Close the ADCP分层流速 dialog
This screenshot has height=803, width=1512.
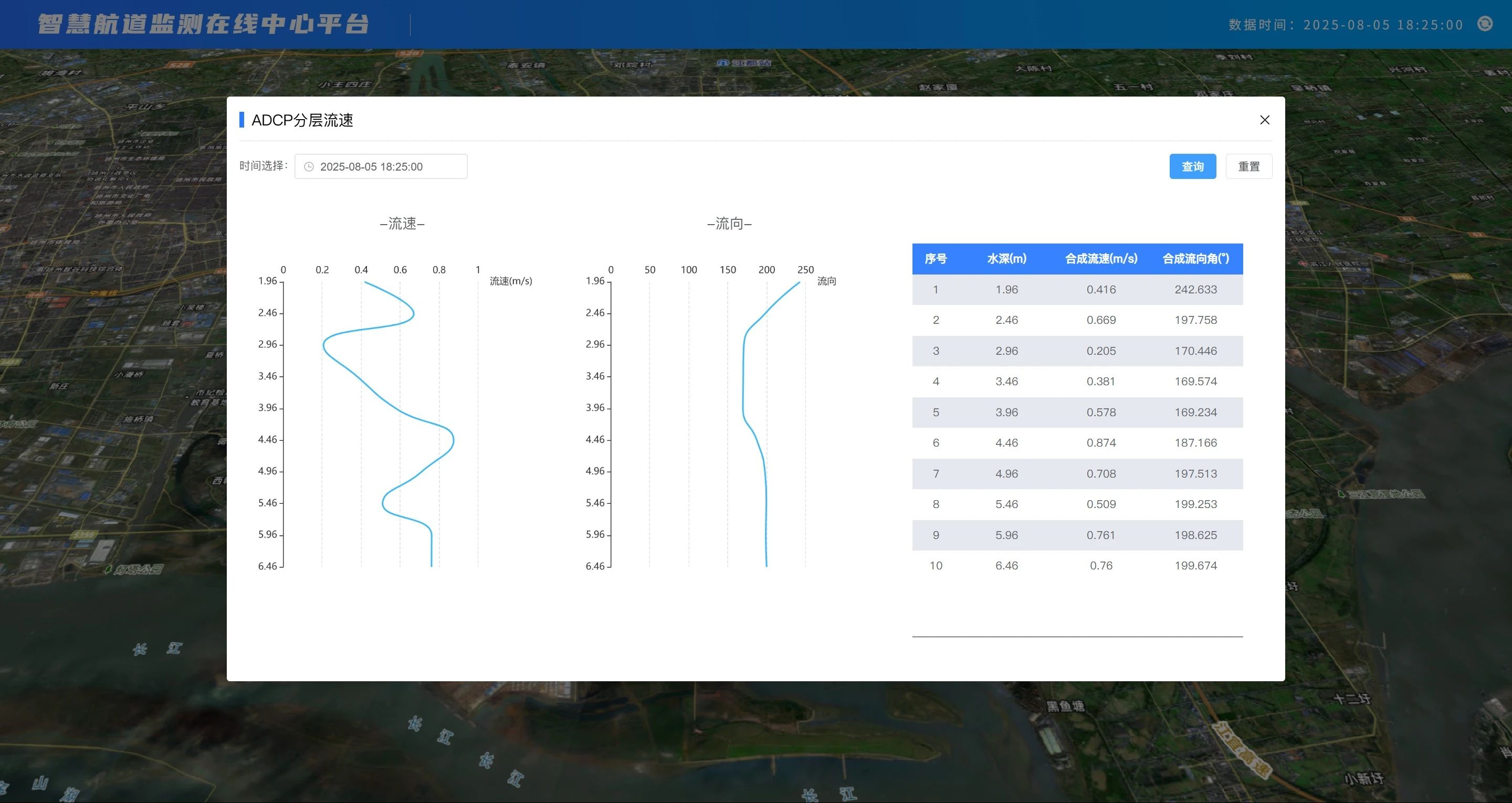pos(1264,120)
